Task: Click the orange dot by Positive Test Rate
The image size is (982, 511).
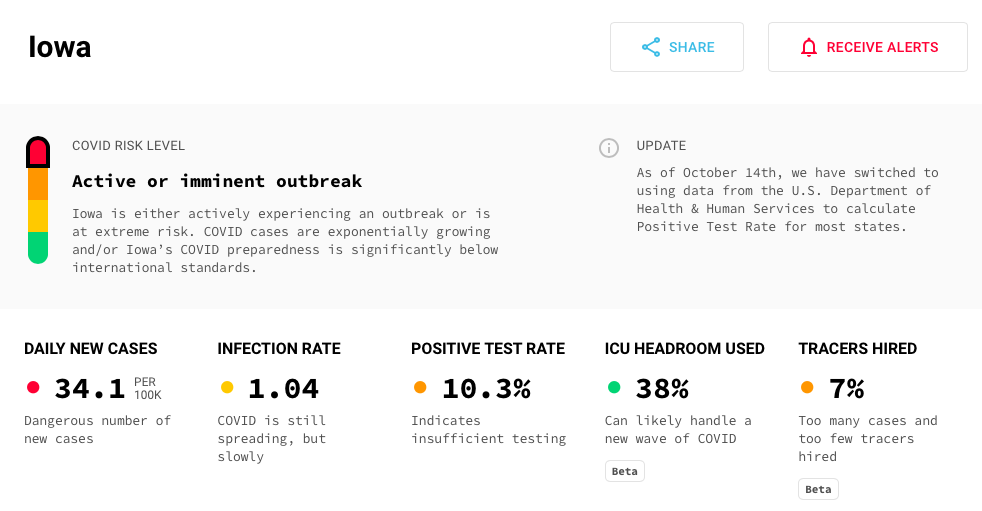Action: click(x=420, y=388)
